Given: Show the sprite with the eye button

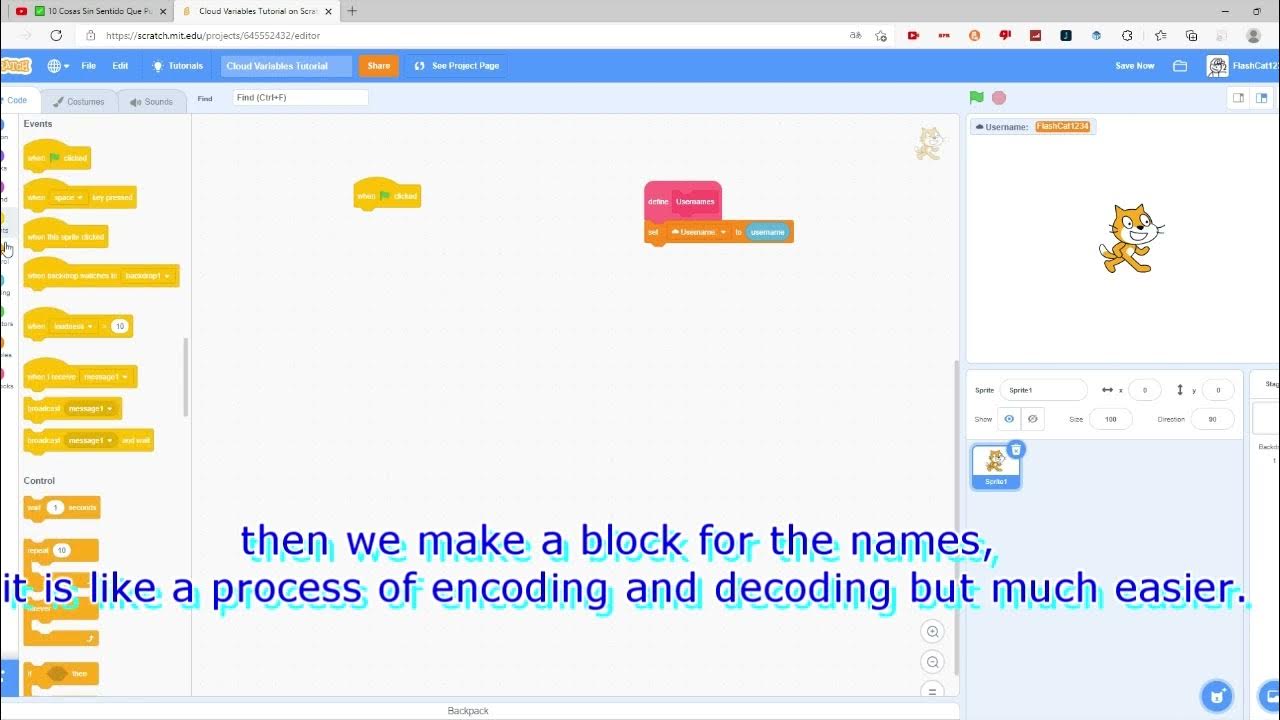Looking at the screenshot, I should pyautogui.click(x=1009, y=419).
